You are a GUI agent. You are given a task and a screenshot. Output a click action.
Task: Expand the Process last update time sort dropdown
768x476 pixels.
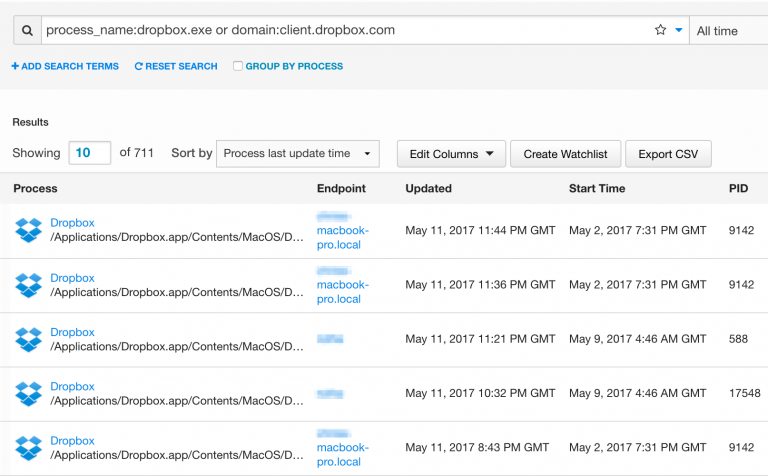pos(297,153)
